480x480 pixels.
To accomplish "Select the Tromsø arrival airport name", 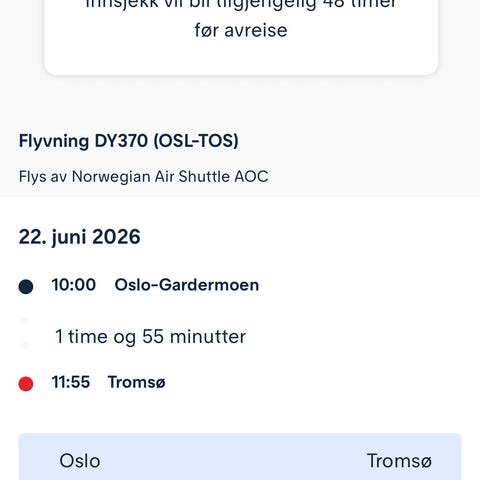I will [x=136, y=382].
